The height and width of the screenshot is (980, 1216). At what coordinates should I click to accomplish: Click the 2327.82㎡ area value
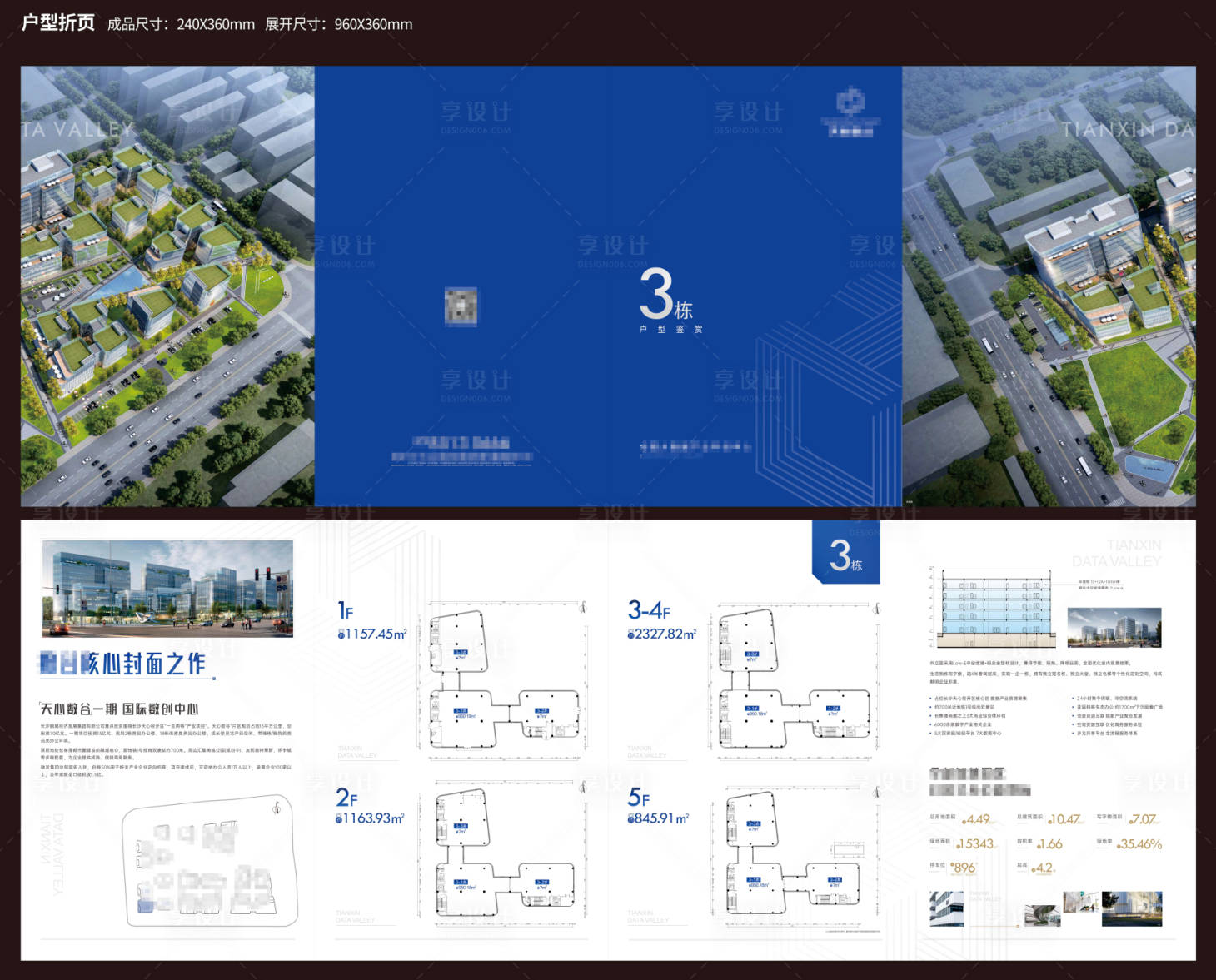click(x=662, y=634)
